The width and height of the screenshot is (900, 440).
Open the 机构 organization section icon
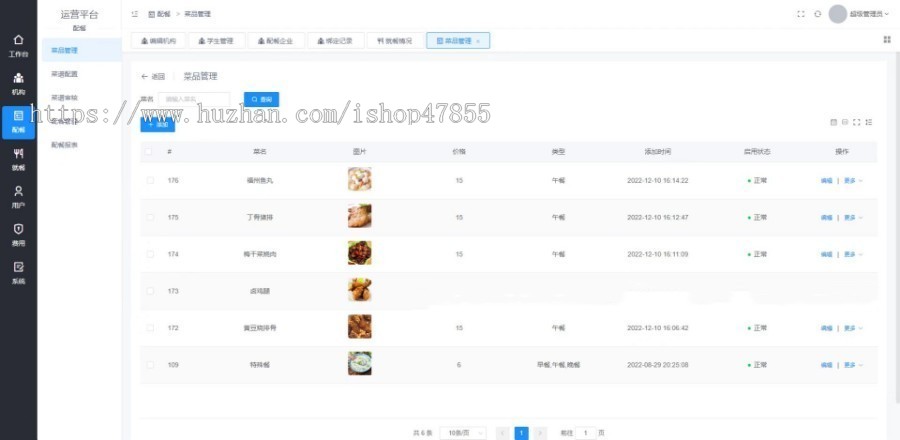[18, 78]
